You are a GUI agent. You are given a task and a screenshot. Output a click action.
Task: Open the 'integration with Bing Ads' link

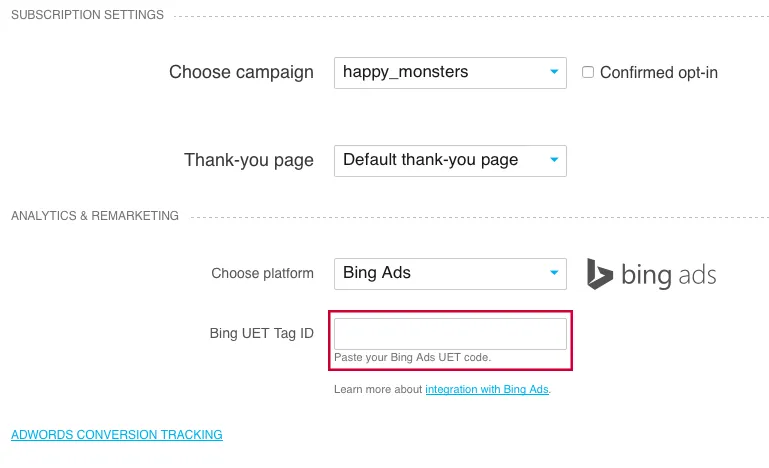coord(487,389)
